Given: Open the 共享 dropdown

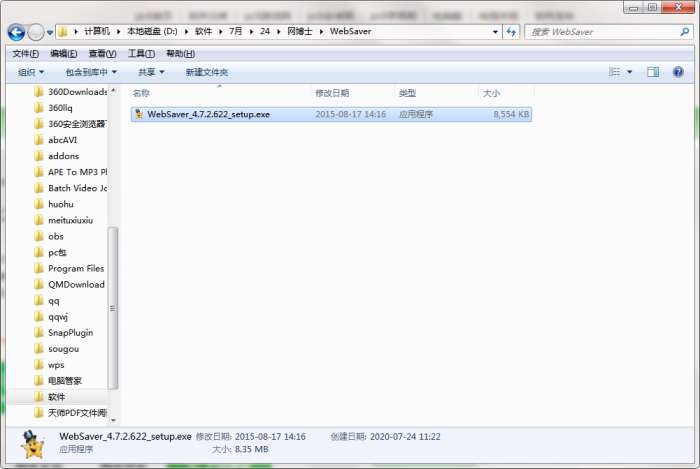Looking at the screenshot, I should tap(151, 72).
